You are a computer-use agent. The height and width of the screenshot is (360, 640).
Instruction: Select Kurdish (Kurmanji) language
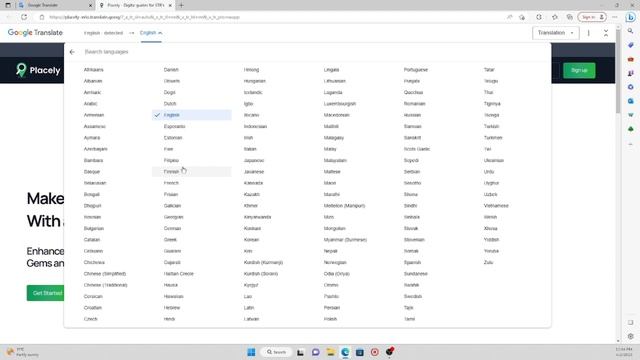tap(263, 262)
